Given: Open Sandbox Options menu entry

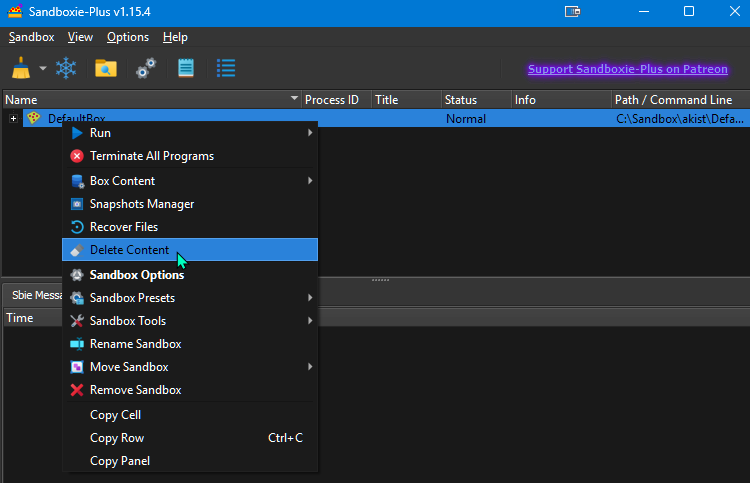Looking at the screenshot, I should [x=190, y=274].
